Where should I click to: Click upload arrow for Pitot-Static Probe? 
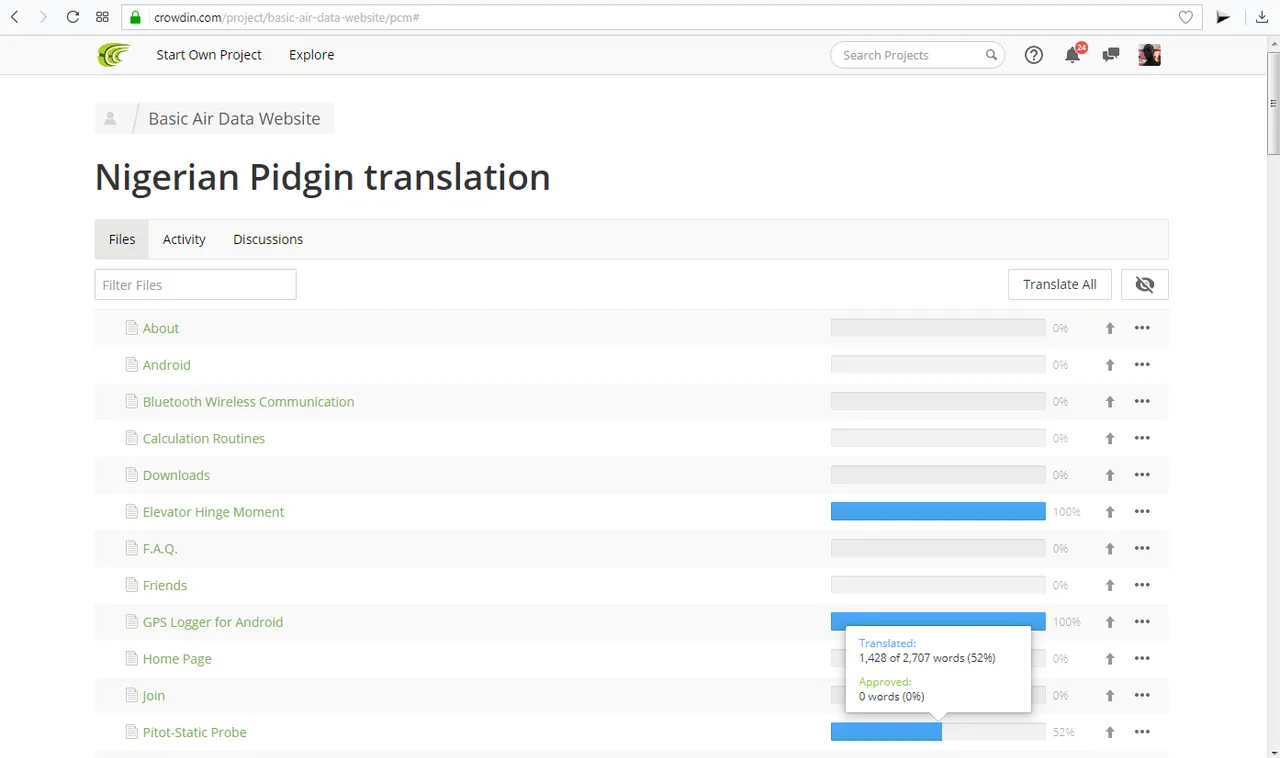[1109, 732]
